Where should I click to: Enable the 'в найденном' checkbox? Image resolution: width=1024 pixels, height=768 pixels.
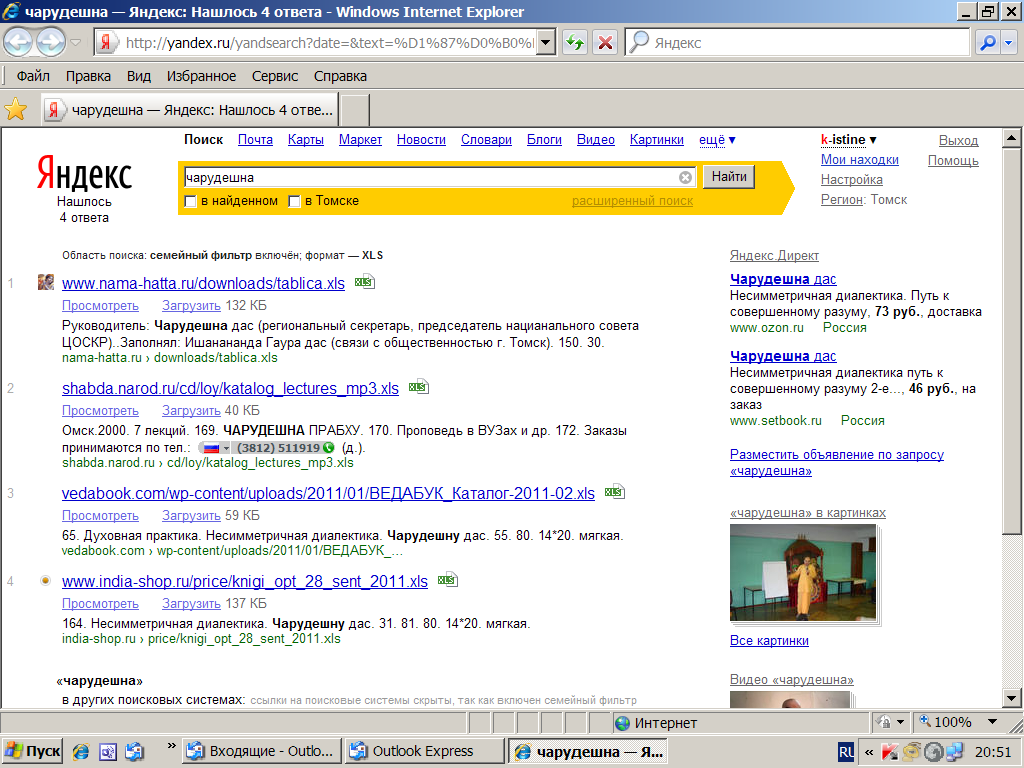(191, 201)
